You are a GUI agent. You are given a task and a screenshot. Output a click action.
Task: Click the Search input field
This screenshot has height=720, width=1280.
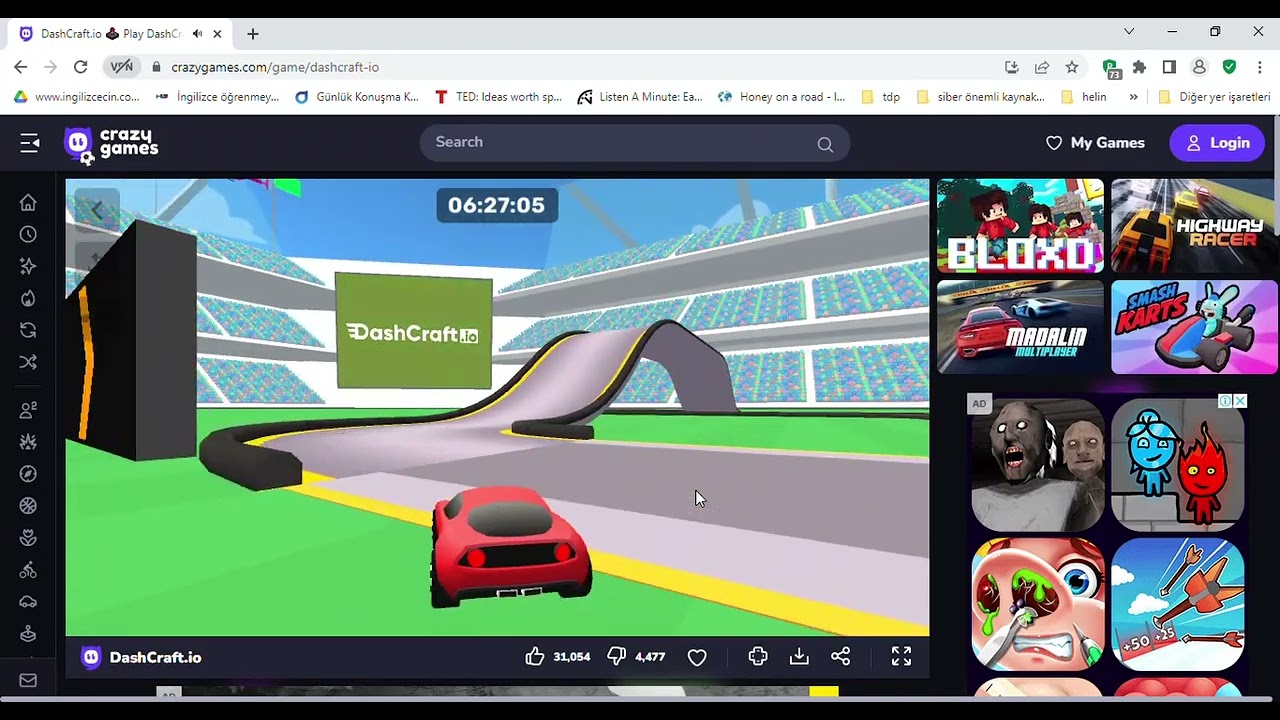coord(635,142)
